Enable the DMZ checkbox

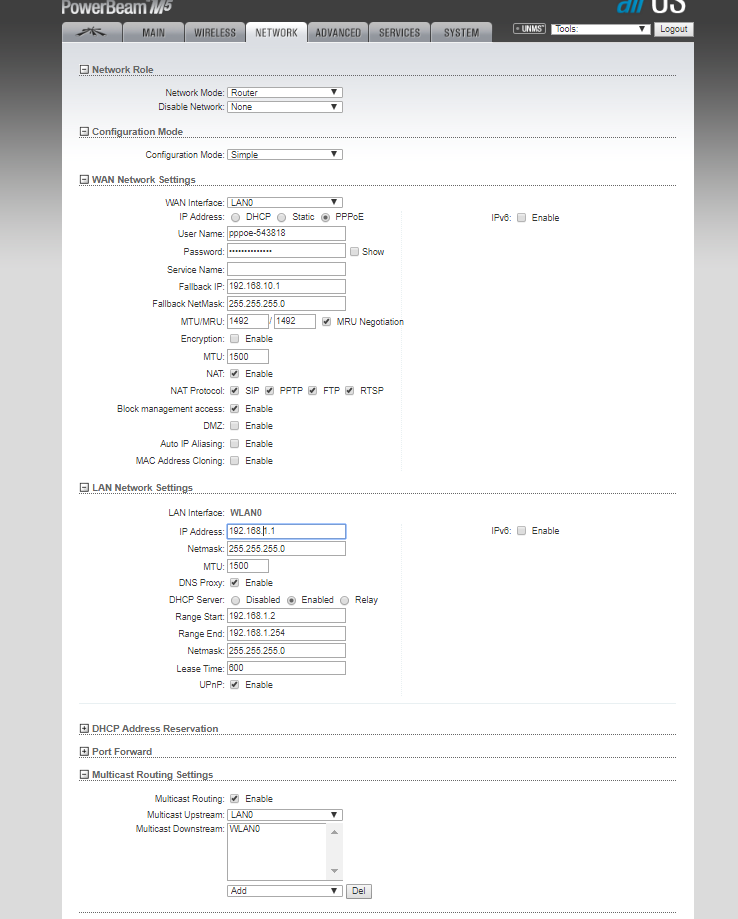pos(234,426)
